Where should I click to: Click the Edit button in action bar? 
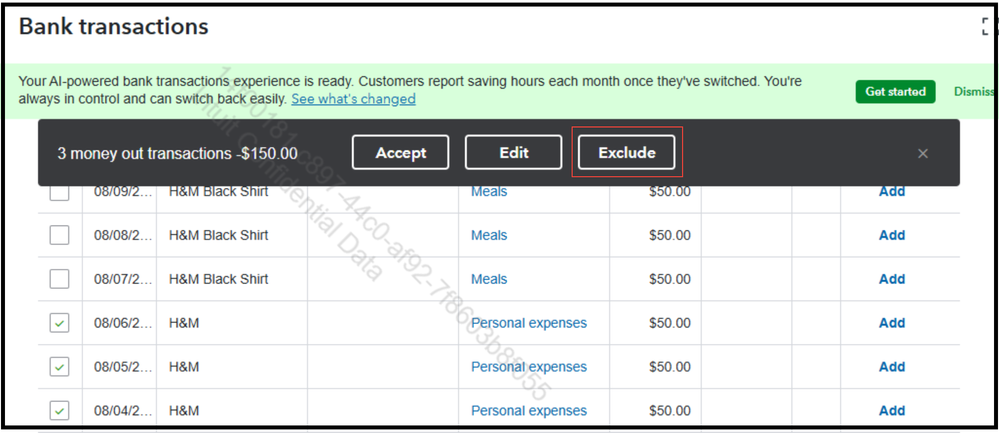(x=514, y=153)
